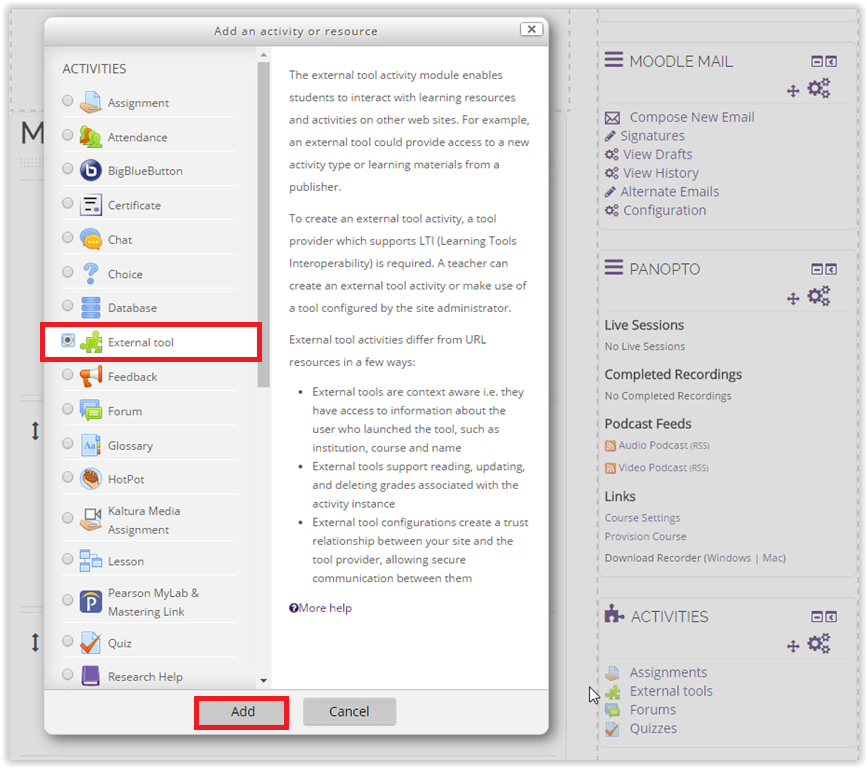The image size is (867, 768).
Task: Select the Choice radio button
Action: [x=67, y=271]
